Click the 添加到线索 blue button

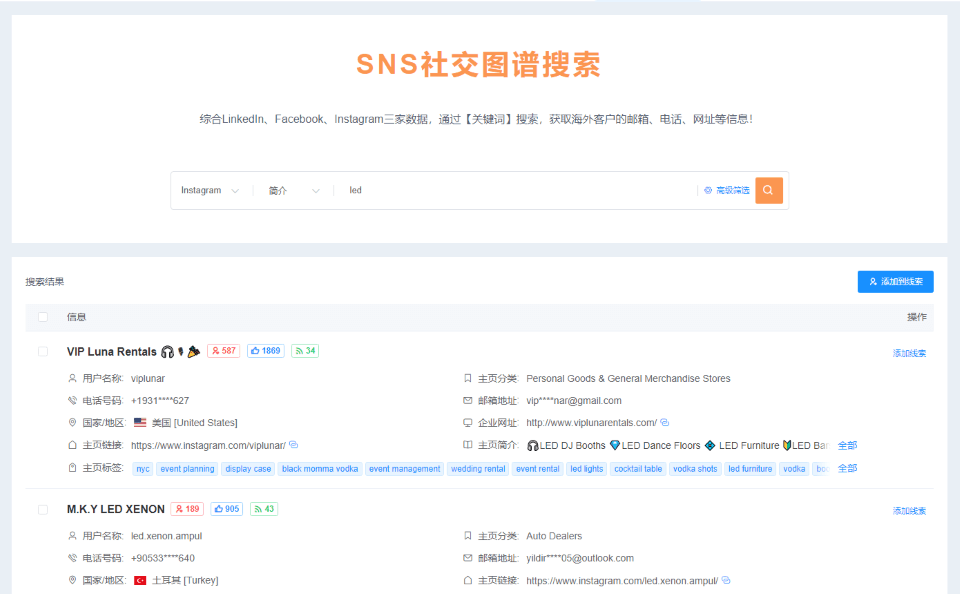tap(895, 282)
